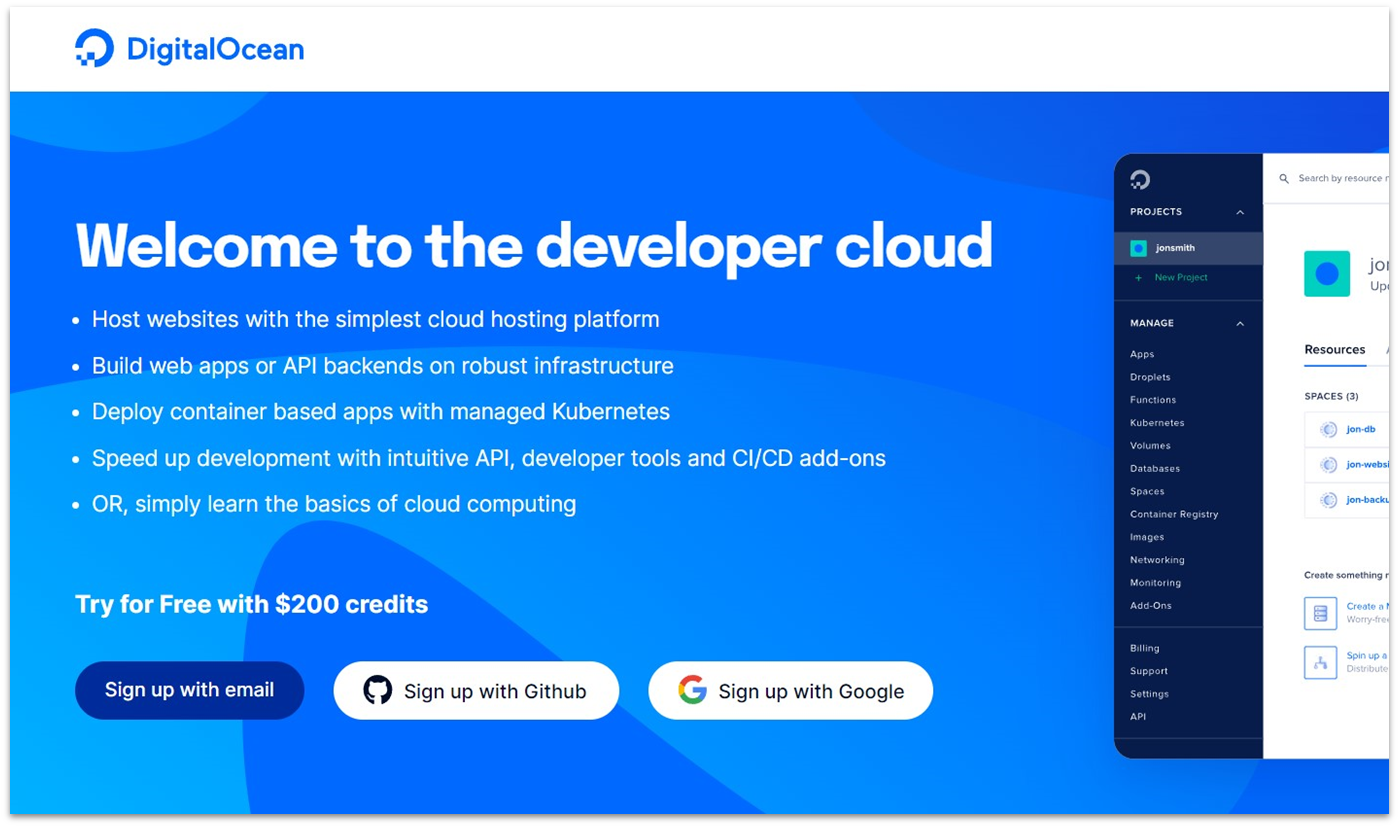Switch to the Resources tab
1399x827 pixels.
[1335, 349]
